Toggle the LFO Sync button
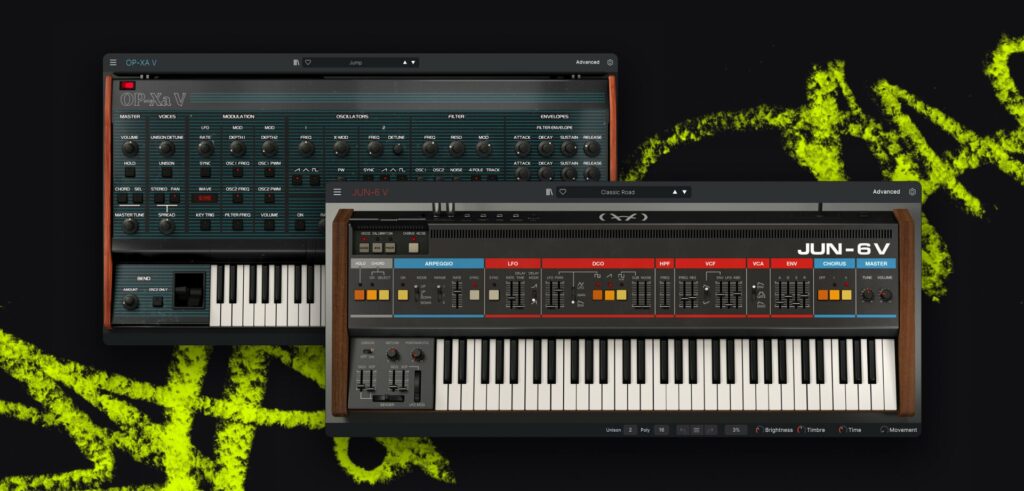Screen dimensions: 1024x491 tap(494, 294)
